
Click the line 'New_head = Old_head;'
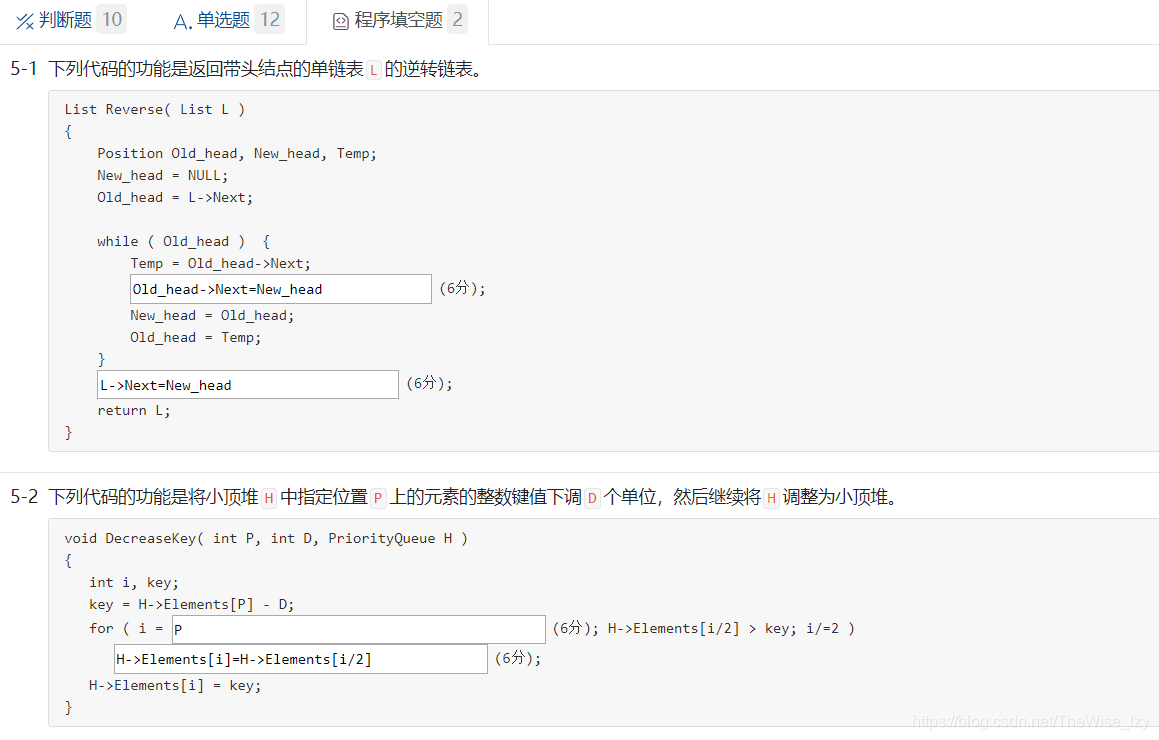click(212, 316)
